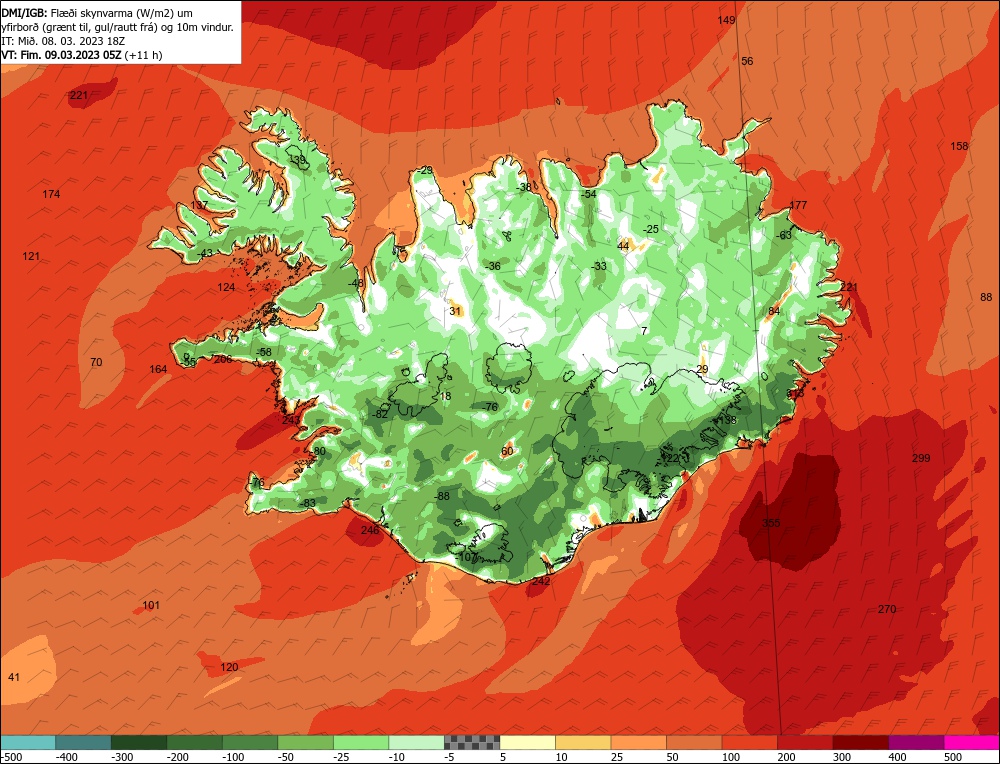The height and width of the screenshot is (764, 1000).
Task: Click the 177 value off the east coast
Action: (798, 205)
